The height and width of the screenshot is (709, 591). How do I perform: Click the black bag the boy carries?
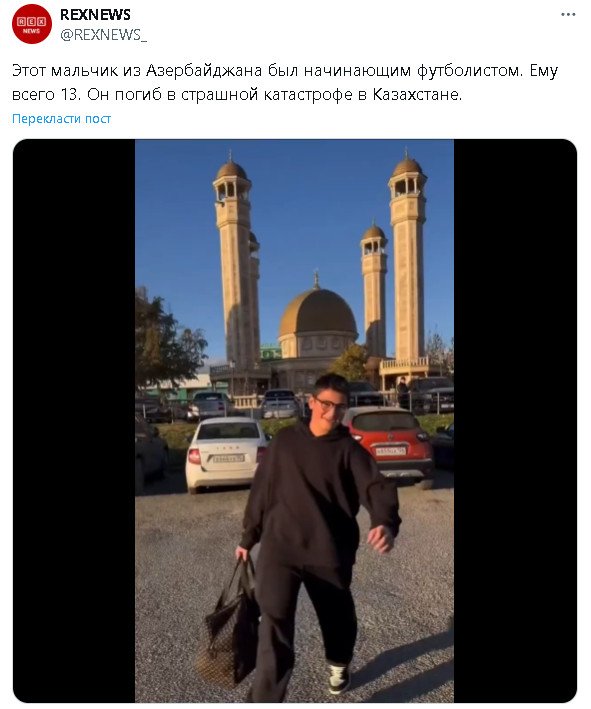coord(230,624)
